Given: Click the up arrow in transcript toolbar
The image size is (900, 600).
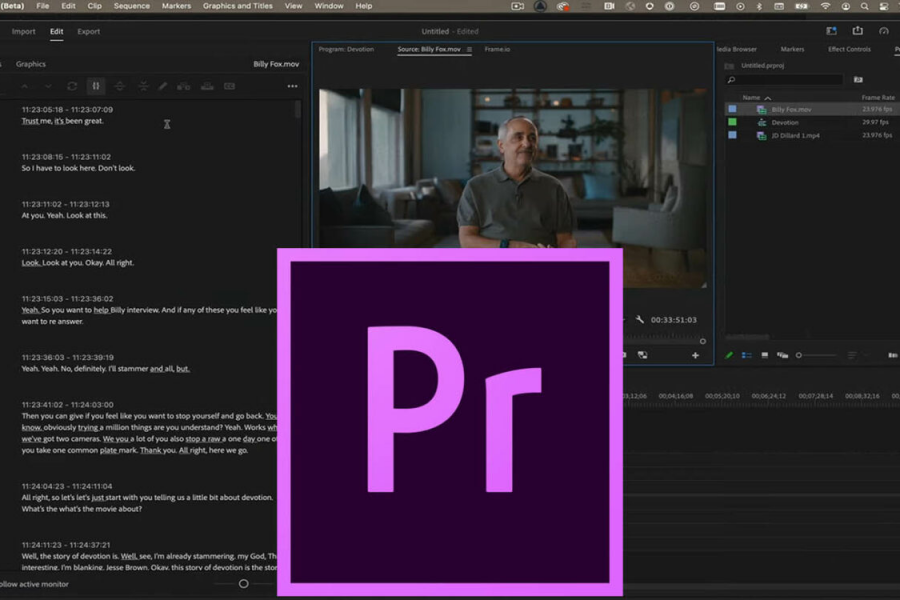Looking at the screenshot, I should tap(24, 86).
